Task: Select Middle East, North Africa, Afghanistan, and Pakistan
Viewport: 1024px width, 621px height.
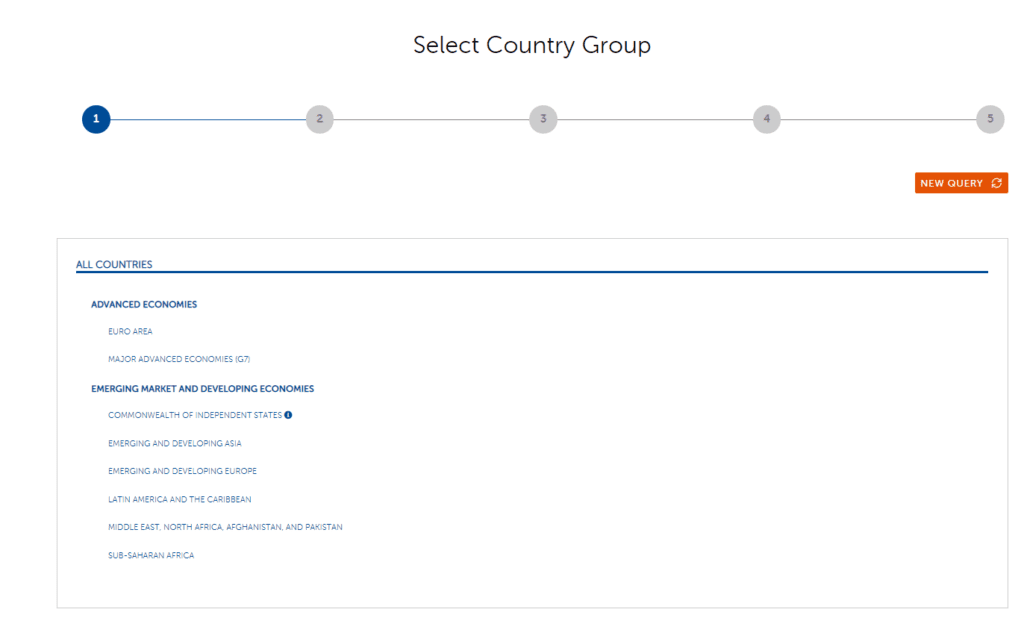Action: 225,527
